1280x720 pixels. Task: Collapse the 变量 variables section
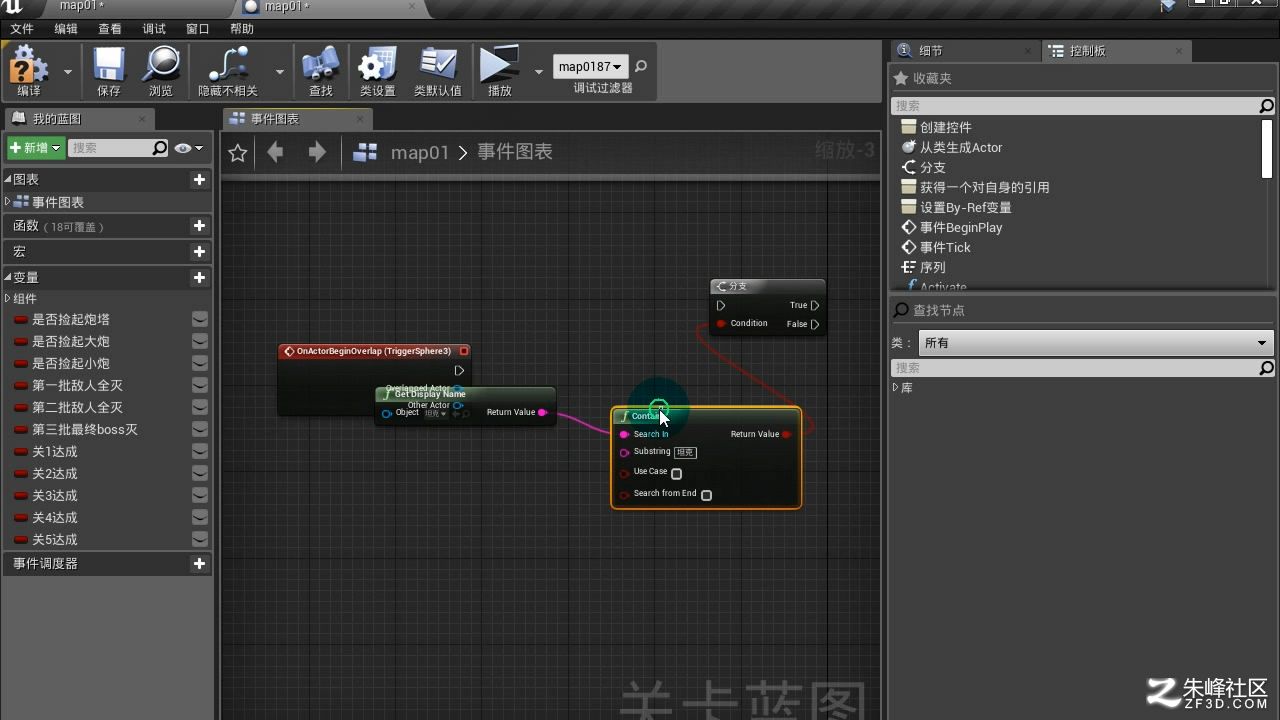8,278
